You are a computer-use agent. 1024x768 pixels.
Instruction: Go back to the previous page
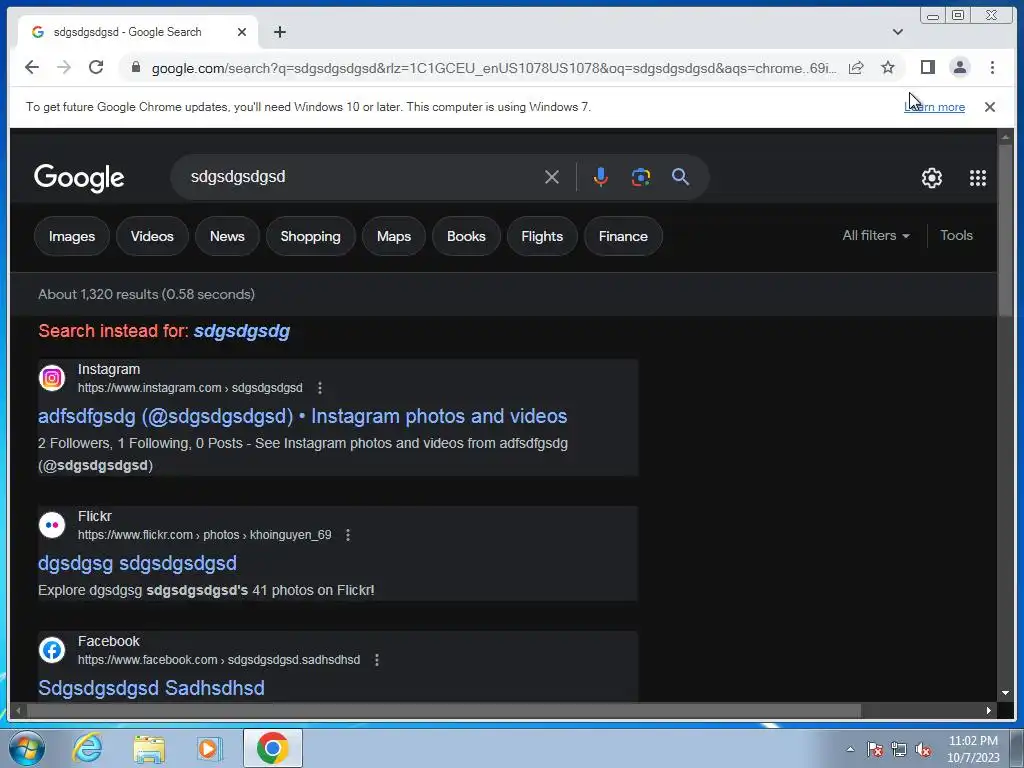pos(31,67)
